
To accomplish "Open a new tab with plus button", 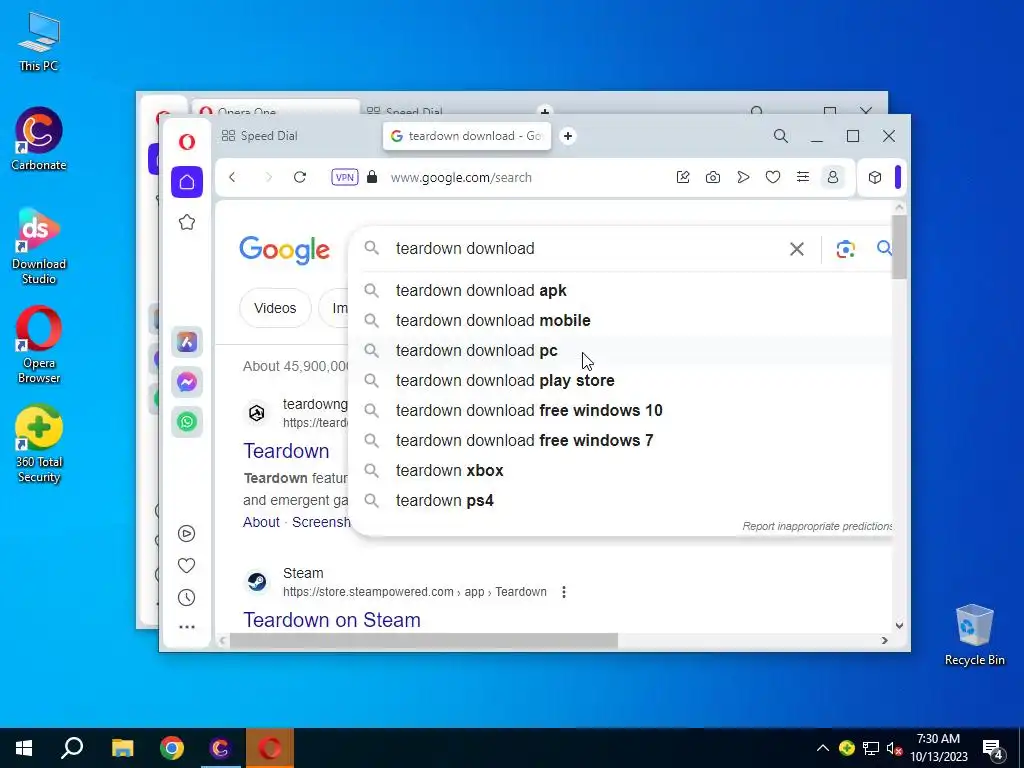I will 568,136.
